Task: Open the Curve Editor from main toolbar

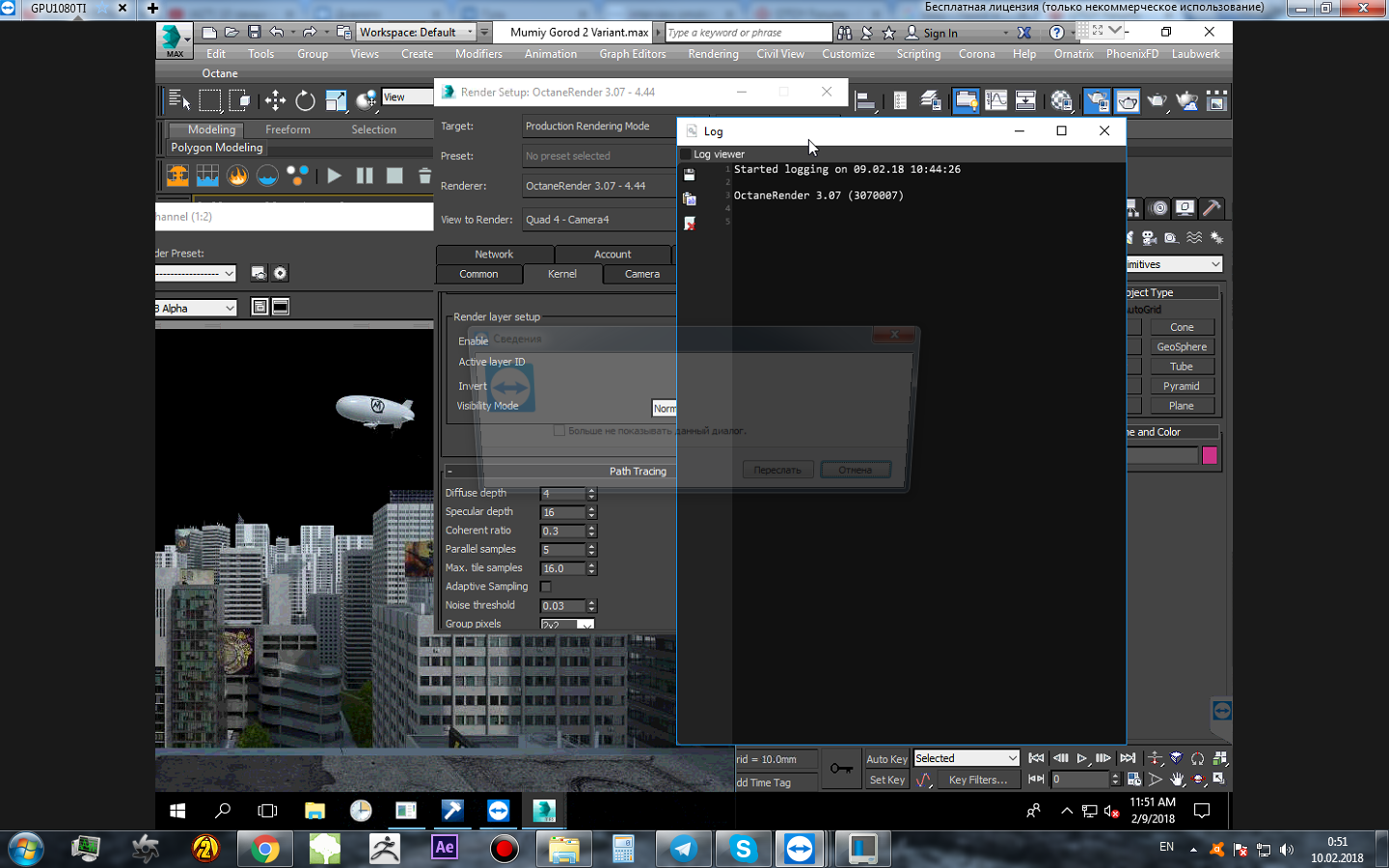Action: (995, 100)
